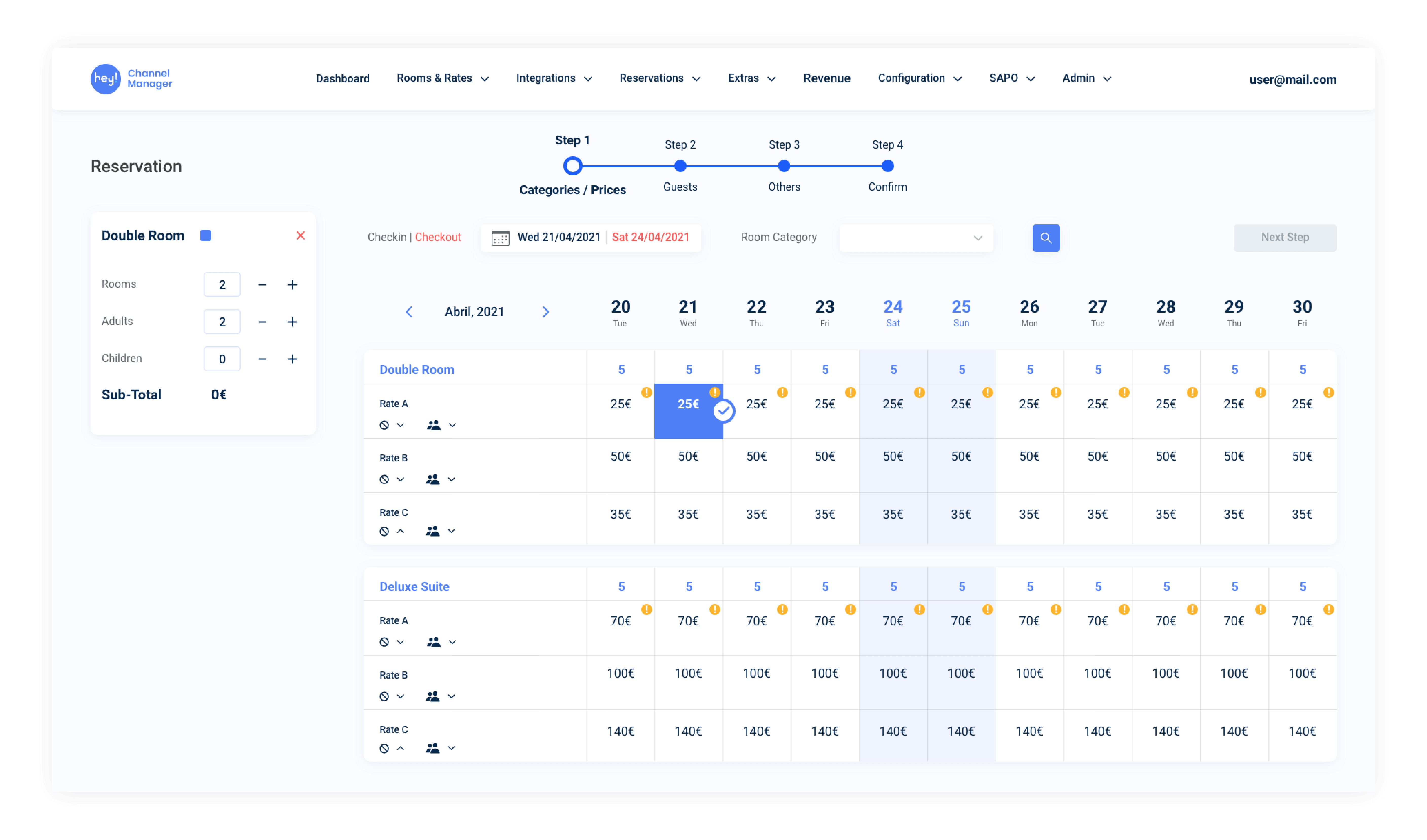
Task: Click the Deluxe Suite category link
Action: (x=414, y=587)
